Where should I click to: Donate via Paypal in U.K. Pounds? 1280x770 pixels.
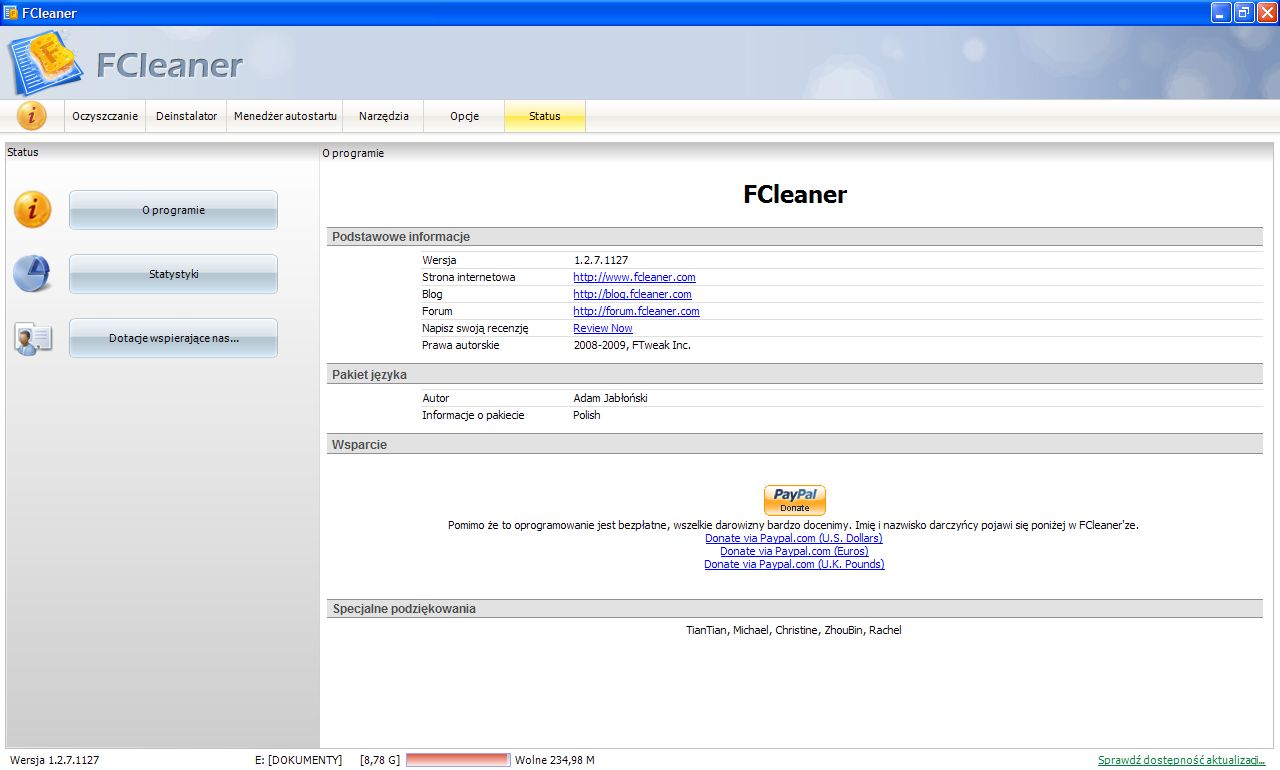[x=794, y=564]
